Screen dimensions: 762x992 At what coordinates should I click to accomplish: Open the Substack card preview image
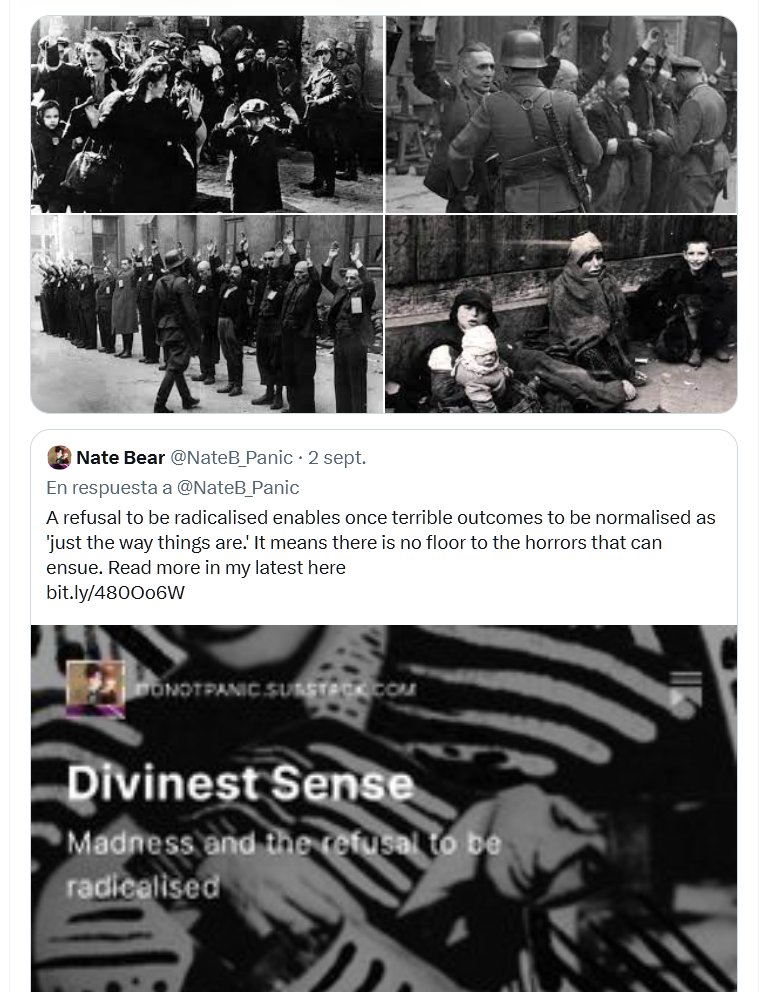(384, 809)
